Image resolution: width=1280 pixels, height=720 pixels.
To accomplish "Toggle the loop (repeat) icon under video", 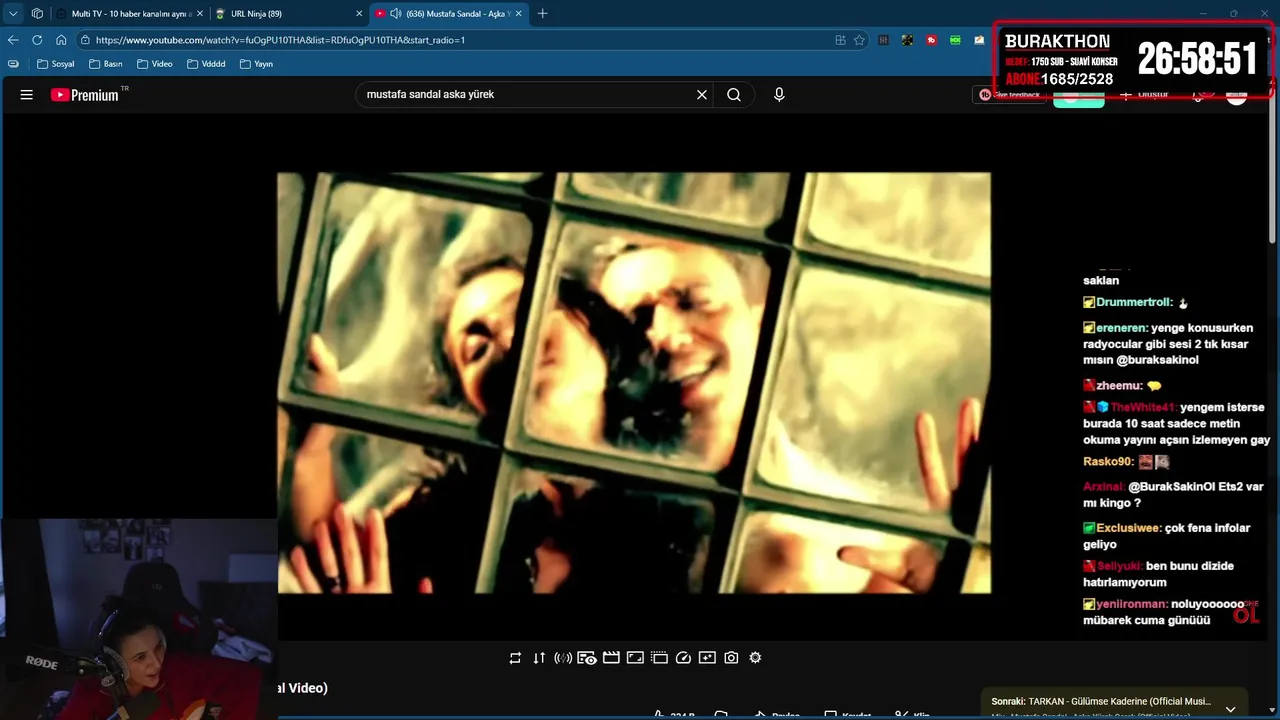I will click(x=515, y=658).
